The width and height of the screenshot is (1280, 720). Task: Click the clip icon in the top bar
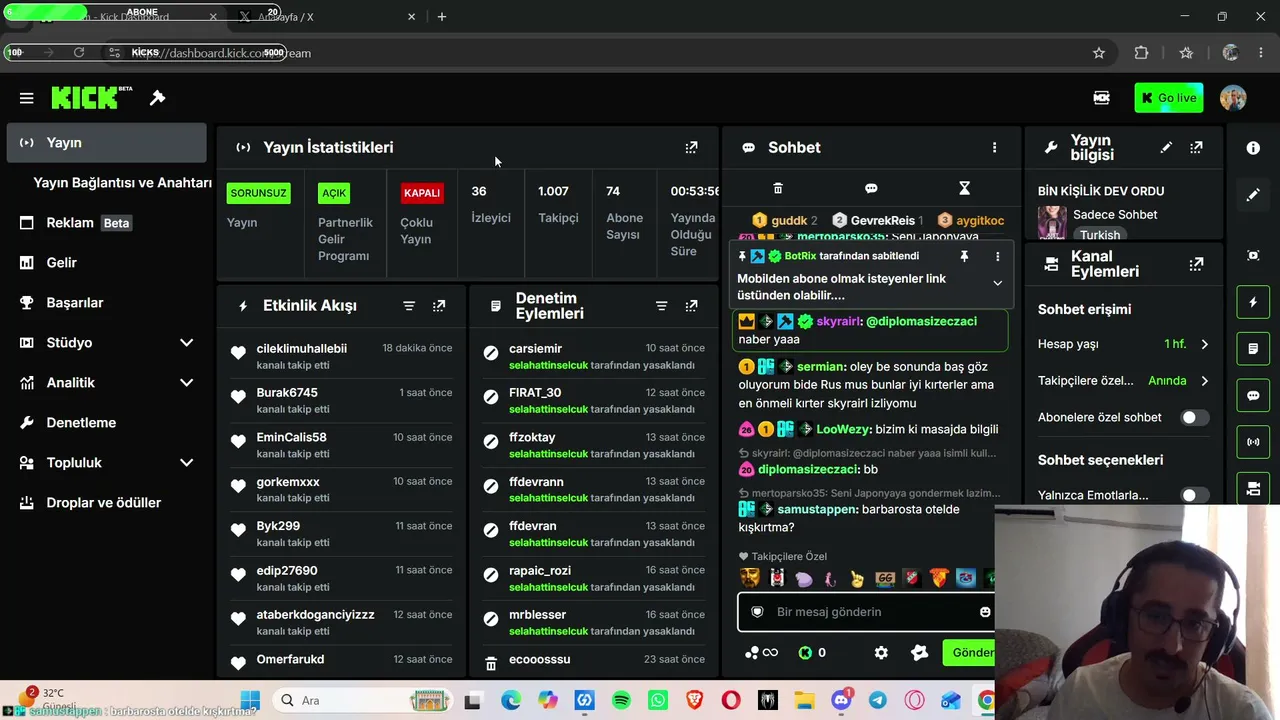pyautogui.click(x=1101, y=98)
